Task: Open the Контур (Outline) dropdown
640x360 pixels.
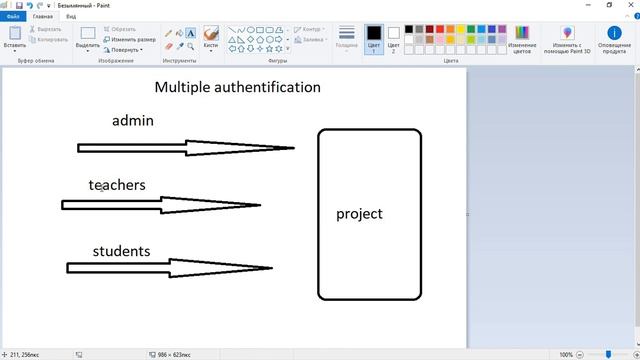Action: [310, 29]
